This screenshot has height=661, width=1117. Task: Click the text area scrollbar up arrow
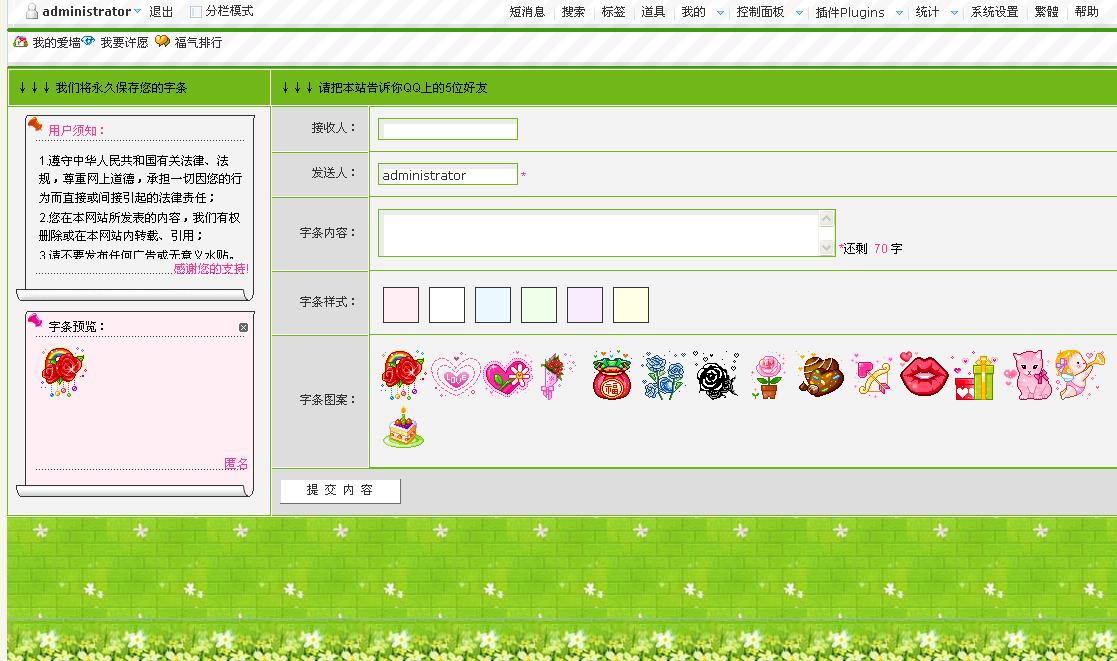(x=826, y=219)
